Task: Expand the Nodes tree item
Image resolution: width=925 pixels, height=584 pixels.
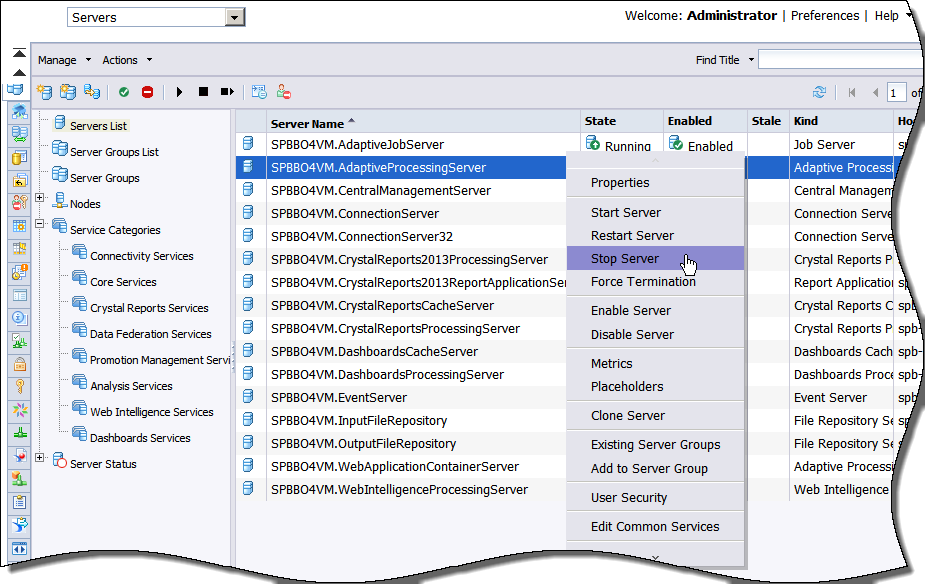Action: 40,198
